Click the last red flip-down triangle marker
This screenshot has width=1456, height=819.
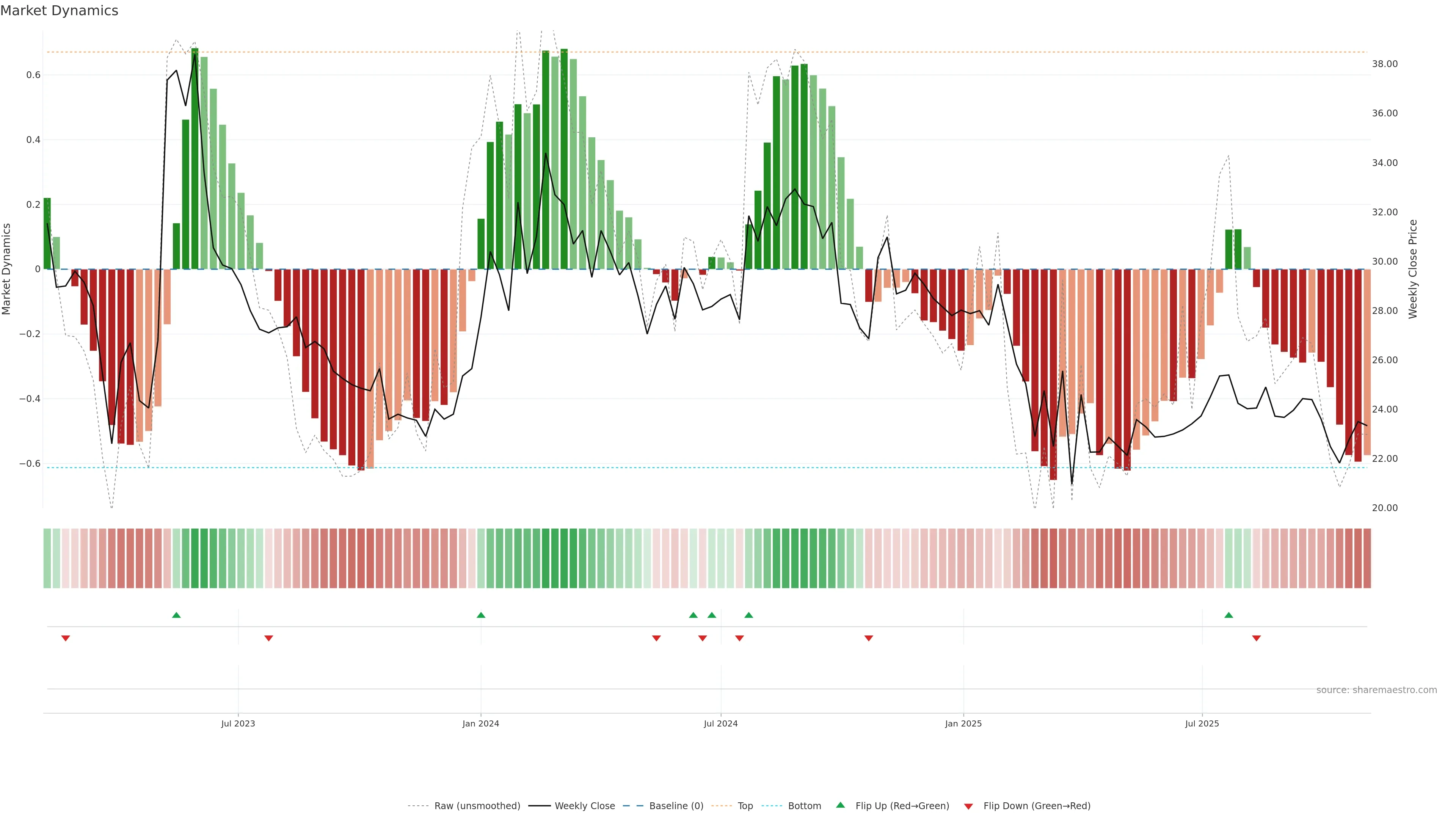tap(1257, 638)
